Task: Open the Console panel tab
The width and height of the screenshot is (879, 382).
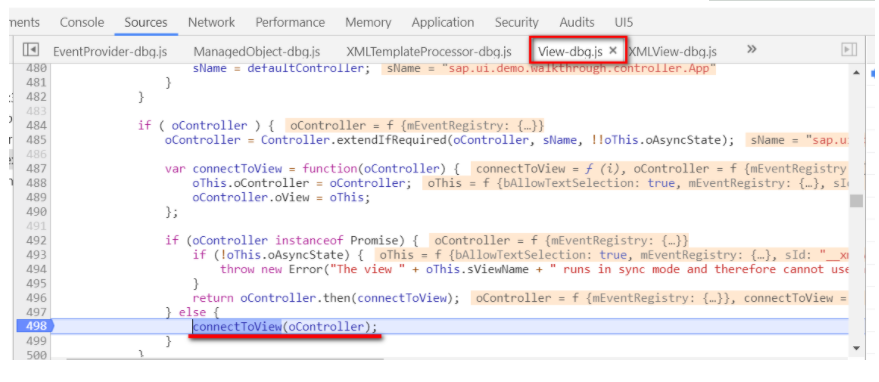Action: [x=82, y=22]
